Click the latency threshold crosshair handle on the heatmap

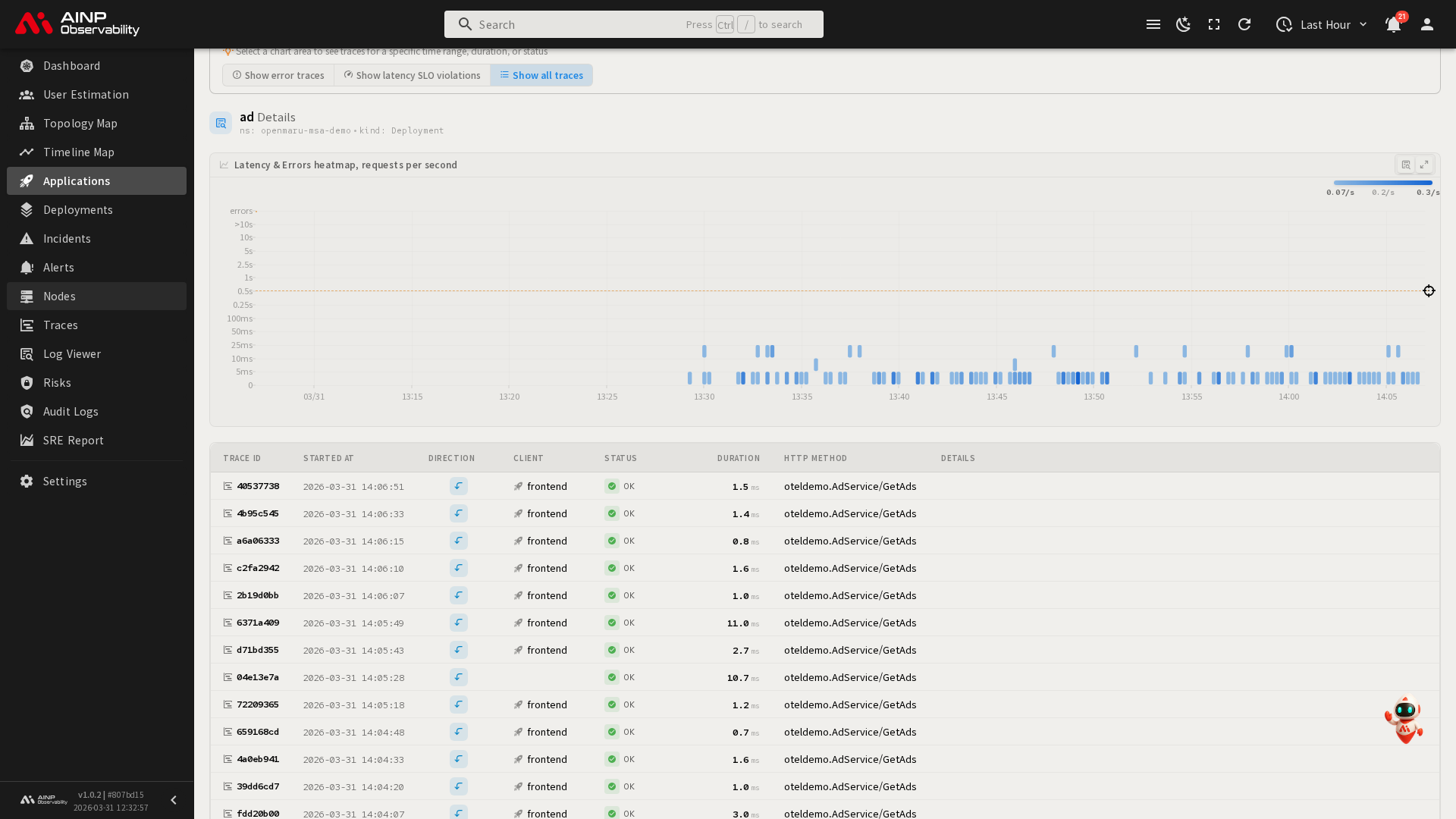pyautogui.click(x=1429, y=291)
